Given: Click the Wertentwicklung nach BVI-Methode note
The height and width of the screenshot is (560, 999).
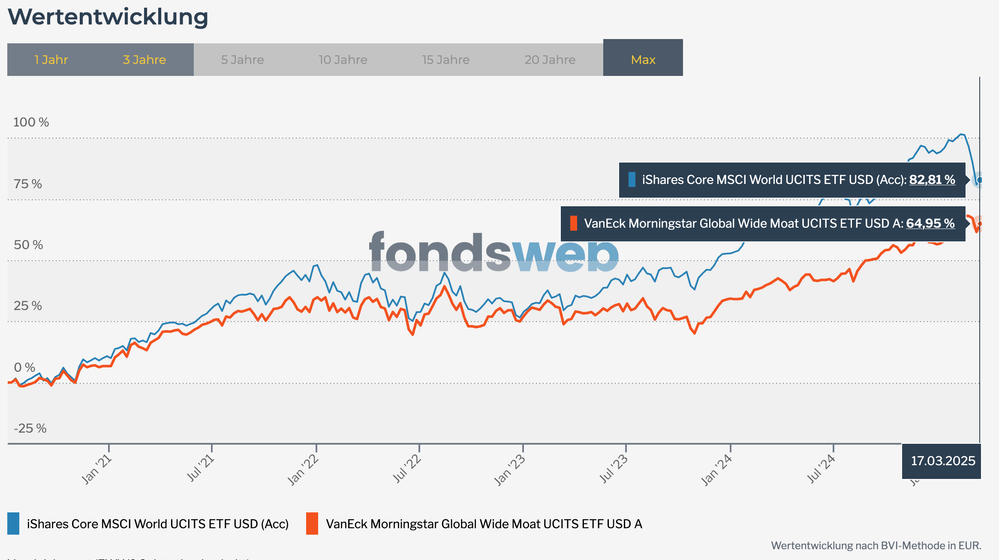Looking at the screenshot, I should point(876,546).
